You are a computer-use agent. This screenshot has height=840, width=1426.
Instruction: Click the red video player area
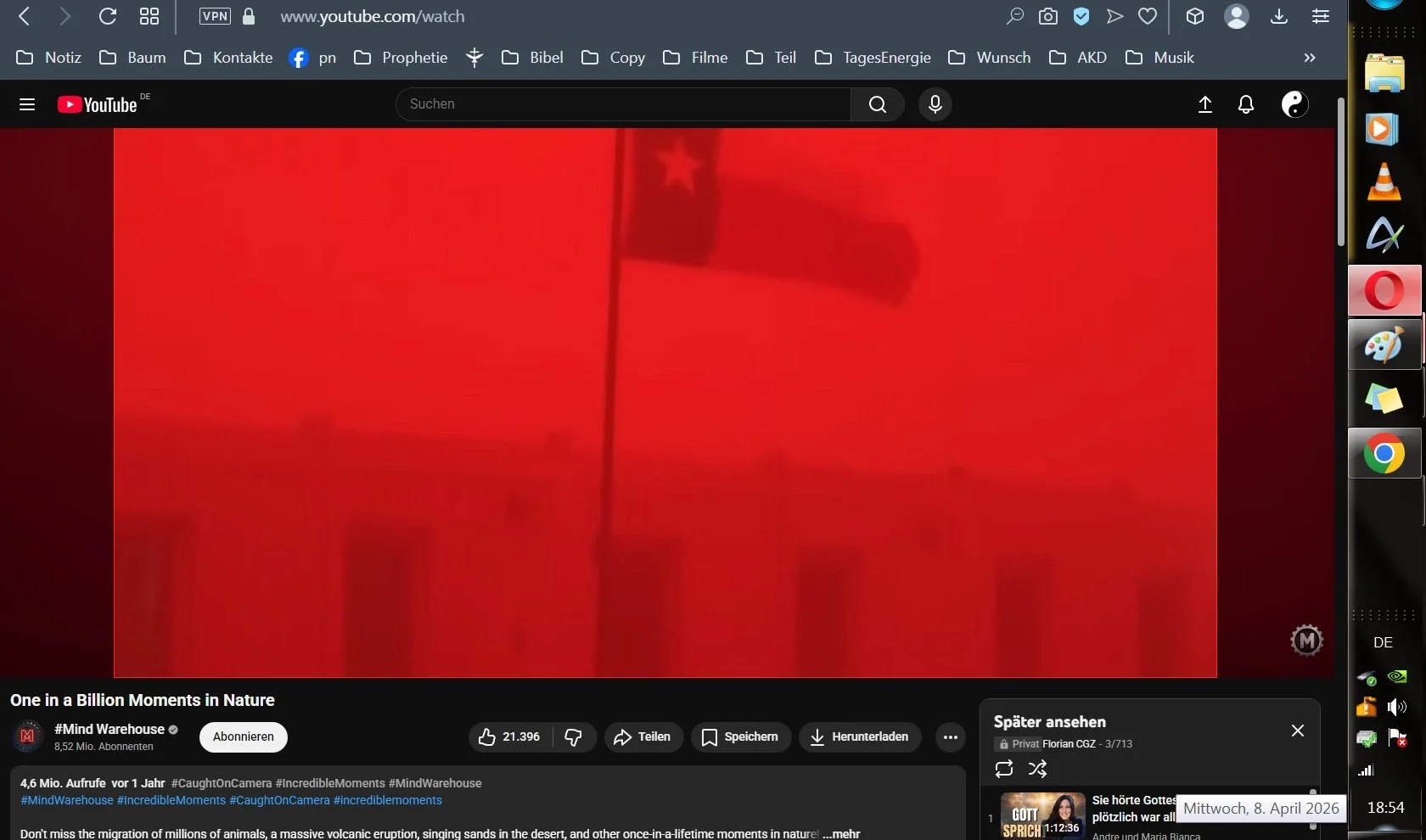(x=665, y=403)
